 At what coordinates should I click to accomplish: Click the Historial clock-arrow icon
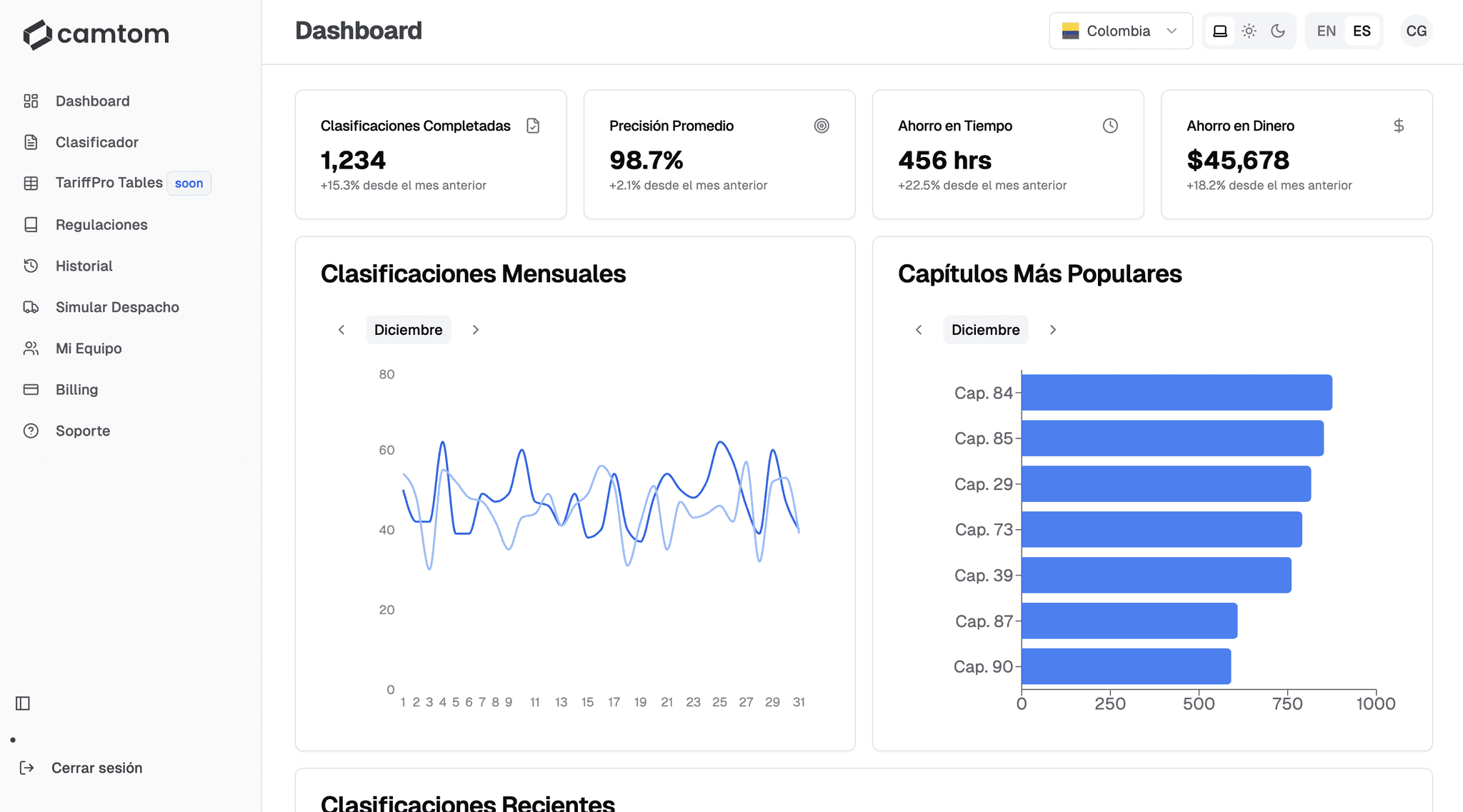(x=31, y=266)
